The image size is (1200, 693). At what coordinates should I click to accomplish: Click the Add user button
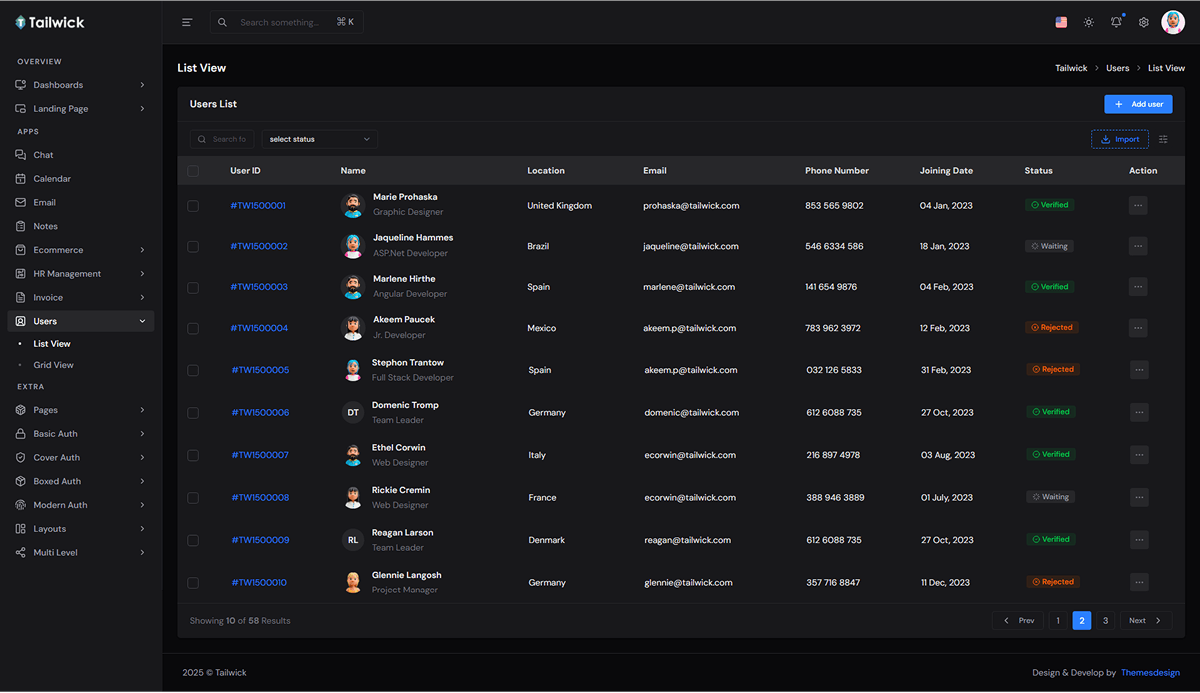[x=1138, y=104]
